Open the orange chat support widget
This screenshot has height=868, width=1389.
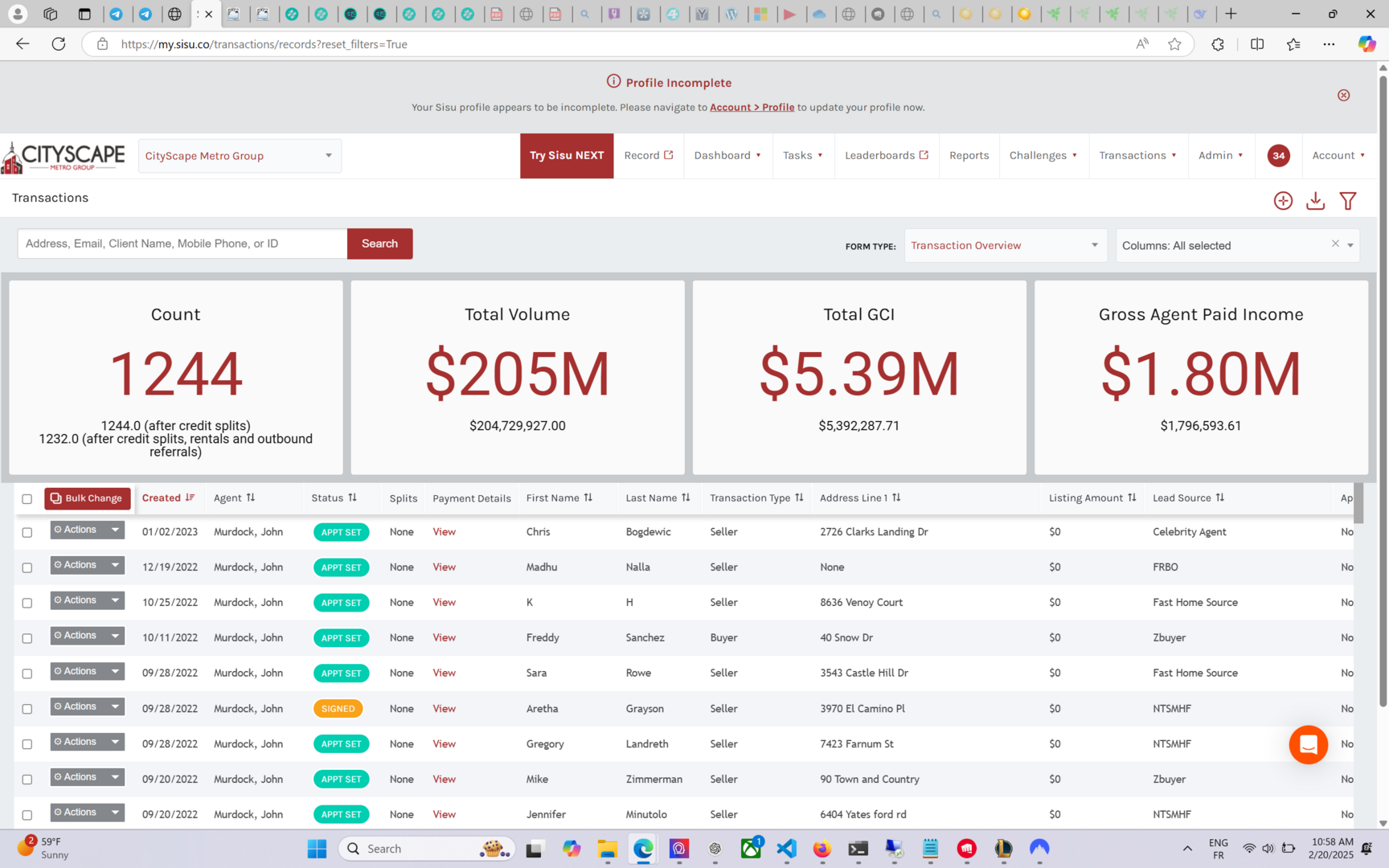click(1308, 745)
